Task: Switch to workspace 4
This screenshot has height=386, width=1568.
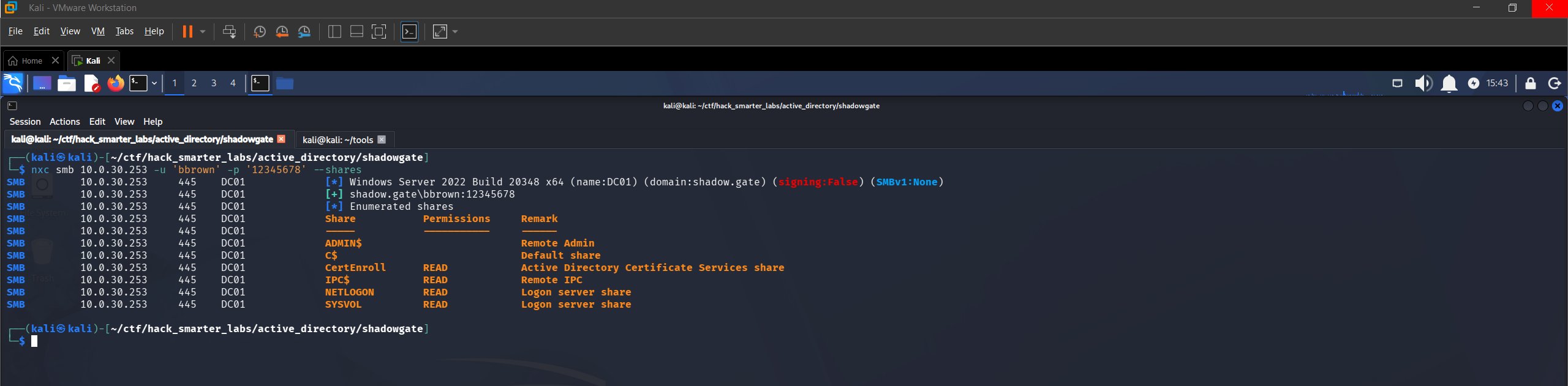Action: click(x=233, y=83)
